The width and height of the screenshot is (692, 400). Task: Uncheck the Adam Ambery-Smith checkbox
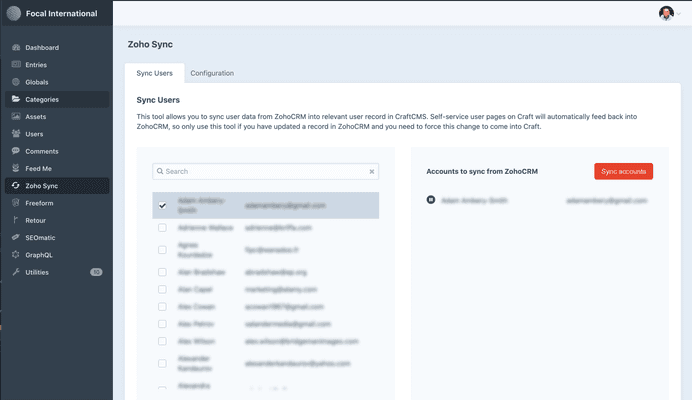[x=162, y=205]
